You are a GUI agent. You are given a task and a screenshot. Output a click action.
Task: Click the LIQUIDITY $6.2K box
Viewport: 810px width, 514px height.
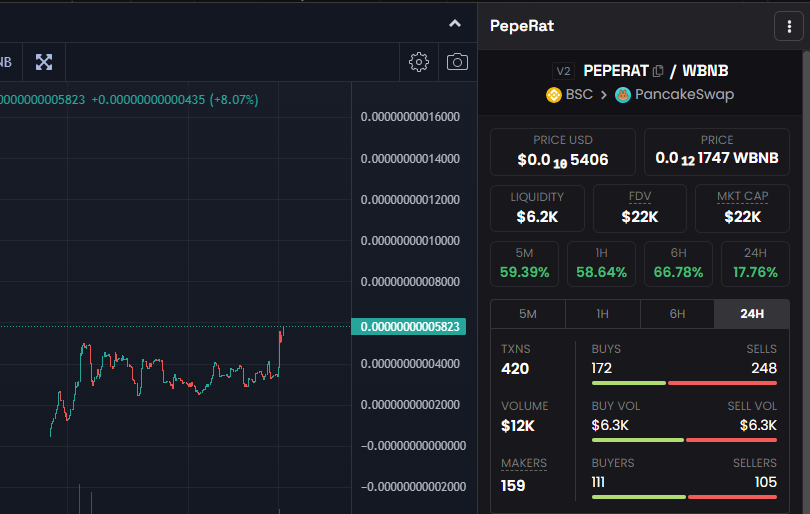tap(537, 208)
